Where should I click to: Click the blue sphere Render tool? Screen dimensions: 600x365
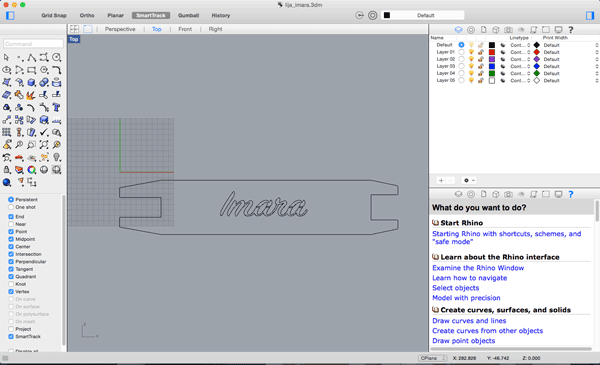[6, 182]
